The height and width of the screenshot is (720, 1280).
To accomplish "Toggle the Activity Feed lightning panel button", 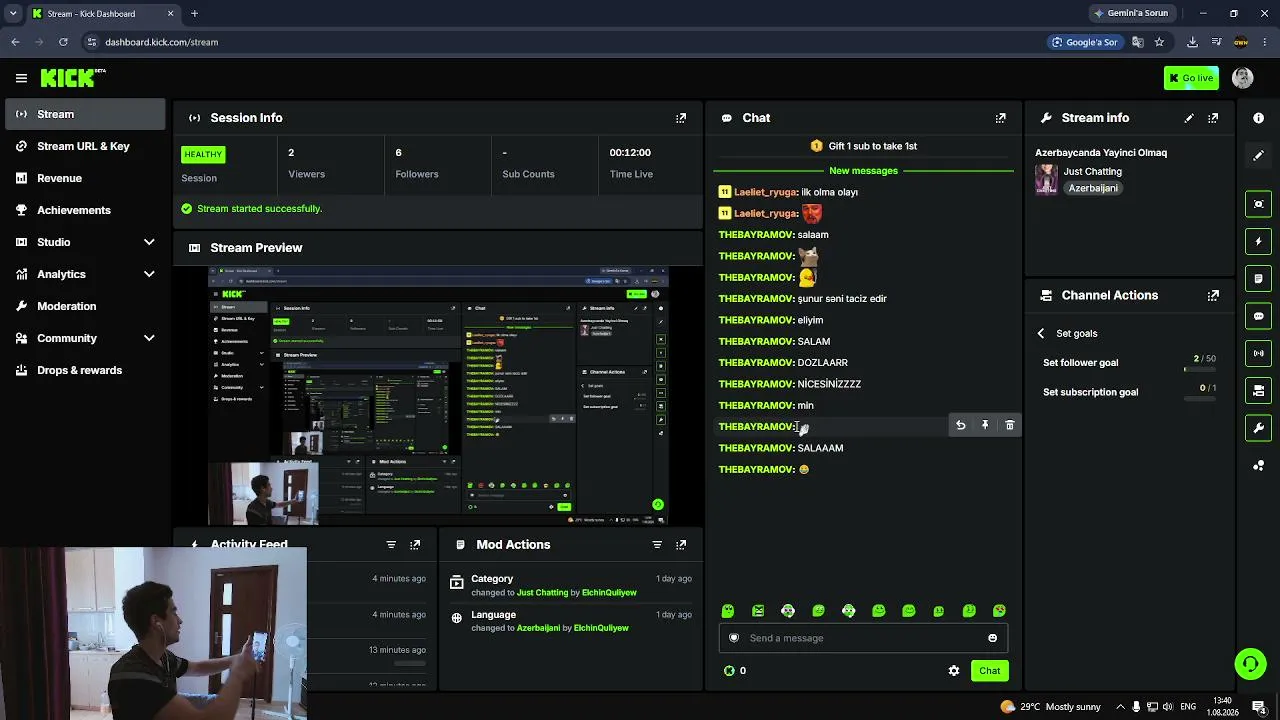I will tap(1258, 241).
